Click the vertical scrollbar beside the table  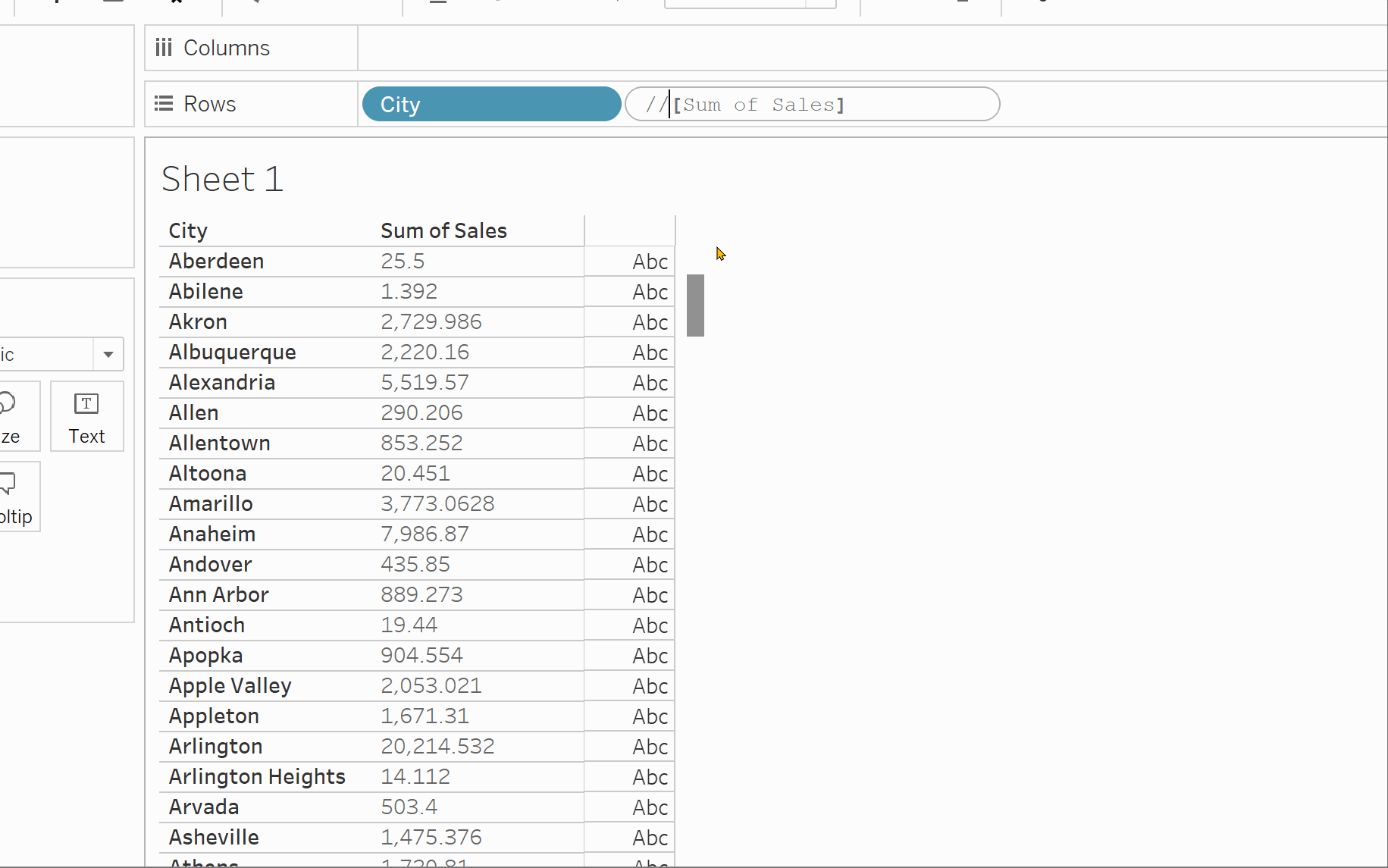click(695, 306)
